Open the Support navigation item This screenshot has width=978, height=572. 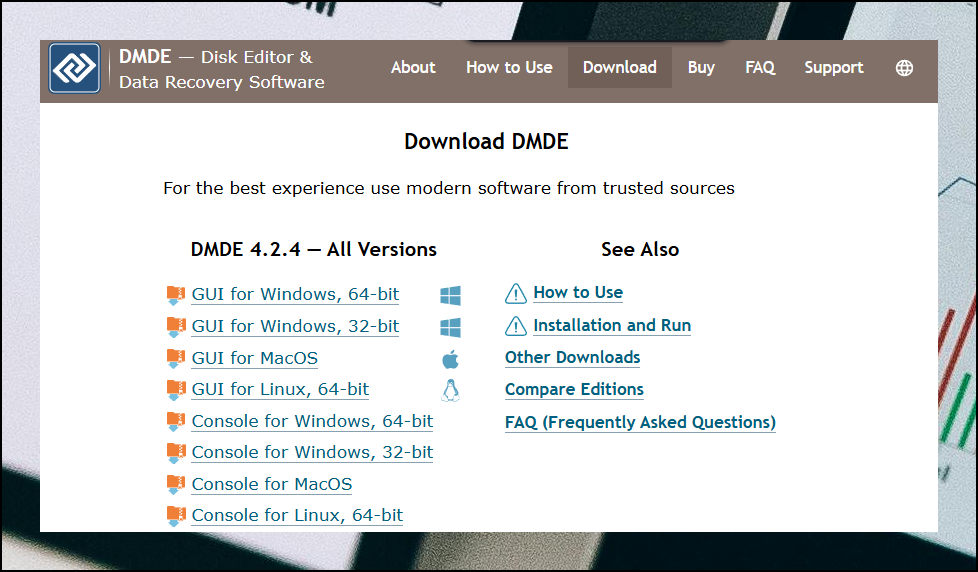click(x=833, y=67)
